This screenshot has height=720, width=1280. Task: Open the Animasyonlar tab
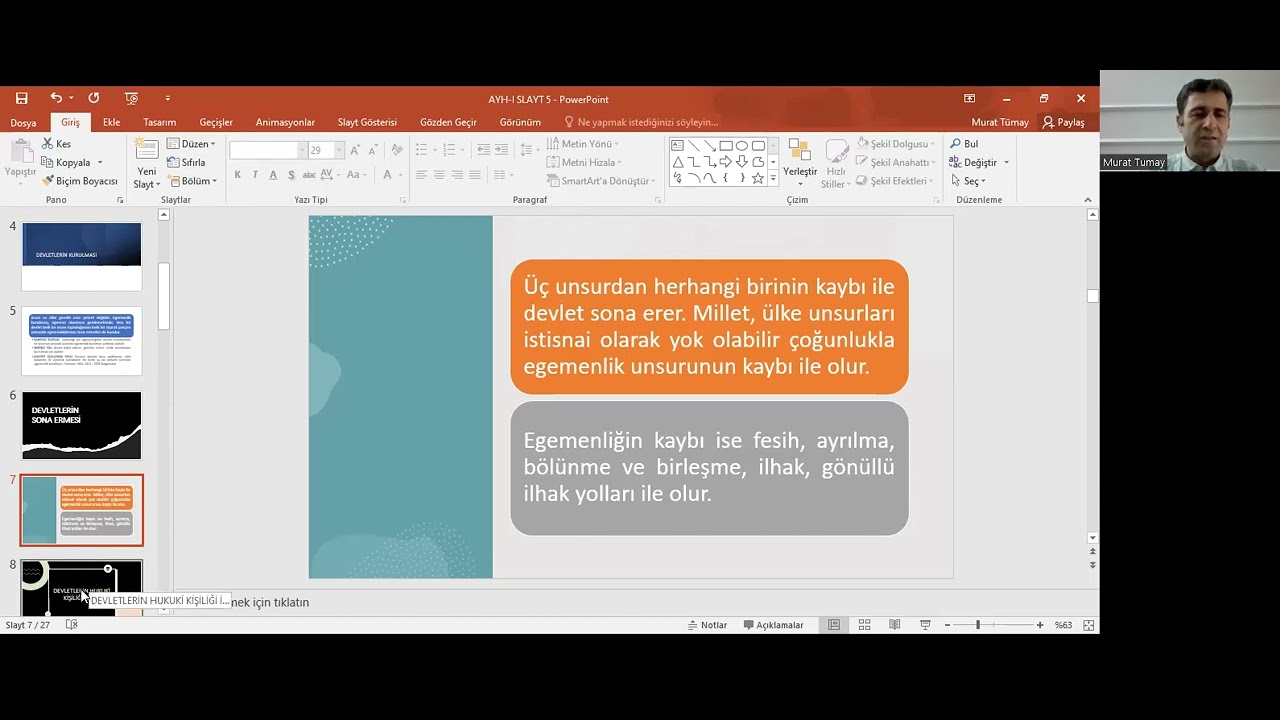[285, 122]
